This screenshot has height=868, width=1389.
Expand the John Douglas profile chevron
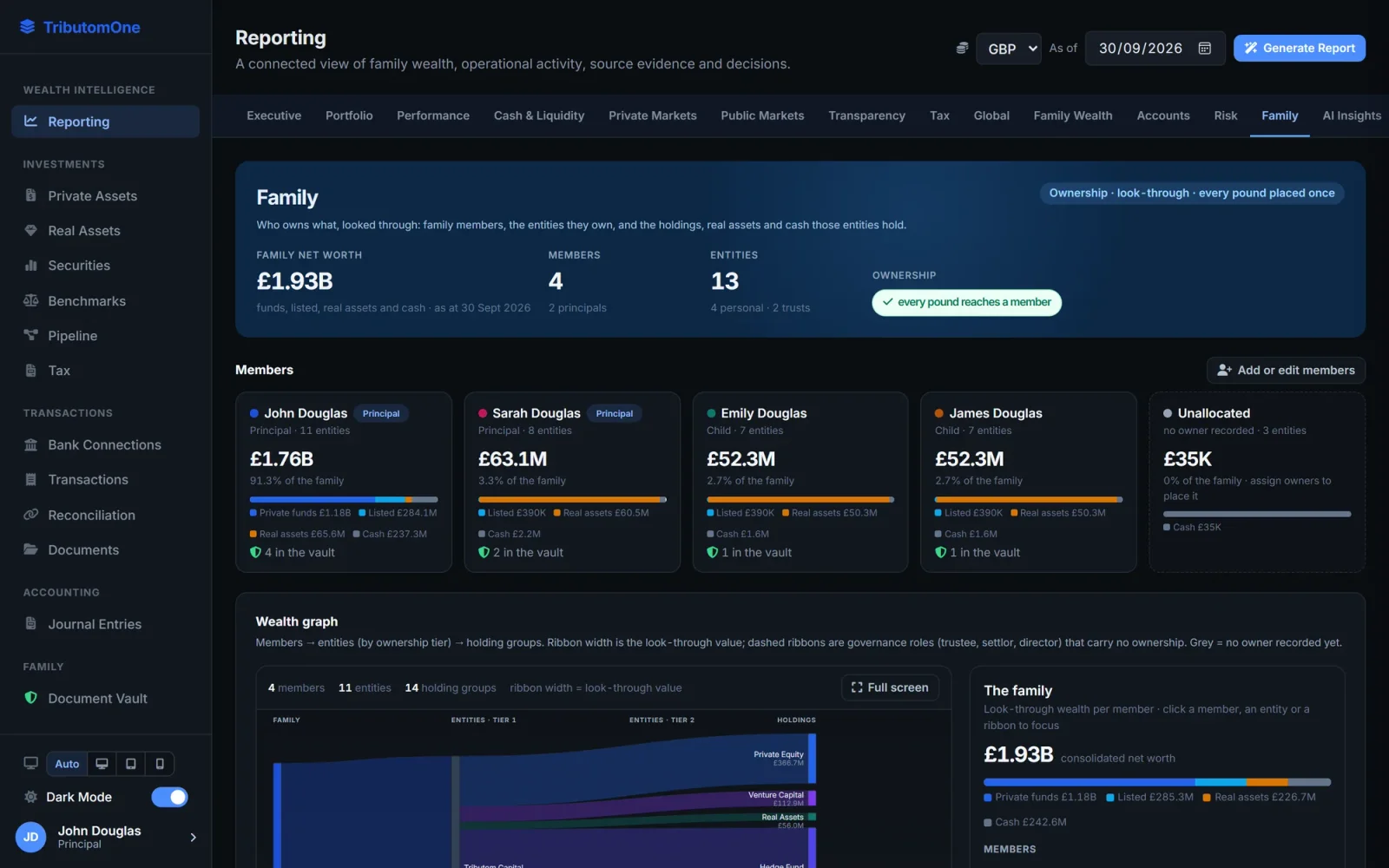[193, 837]
